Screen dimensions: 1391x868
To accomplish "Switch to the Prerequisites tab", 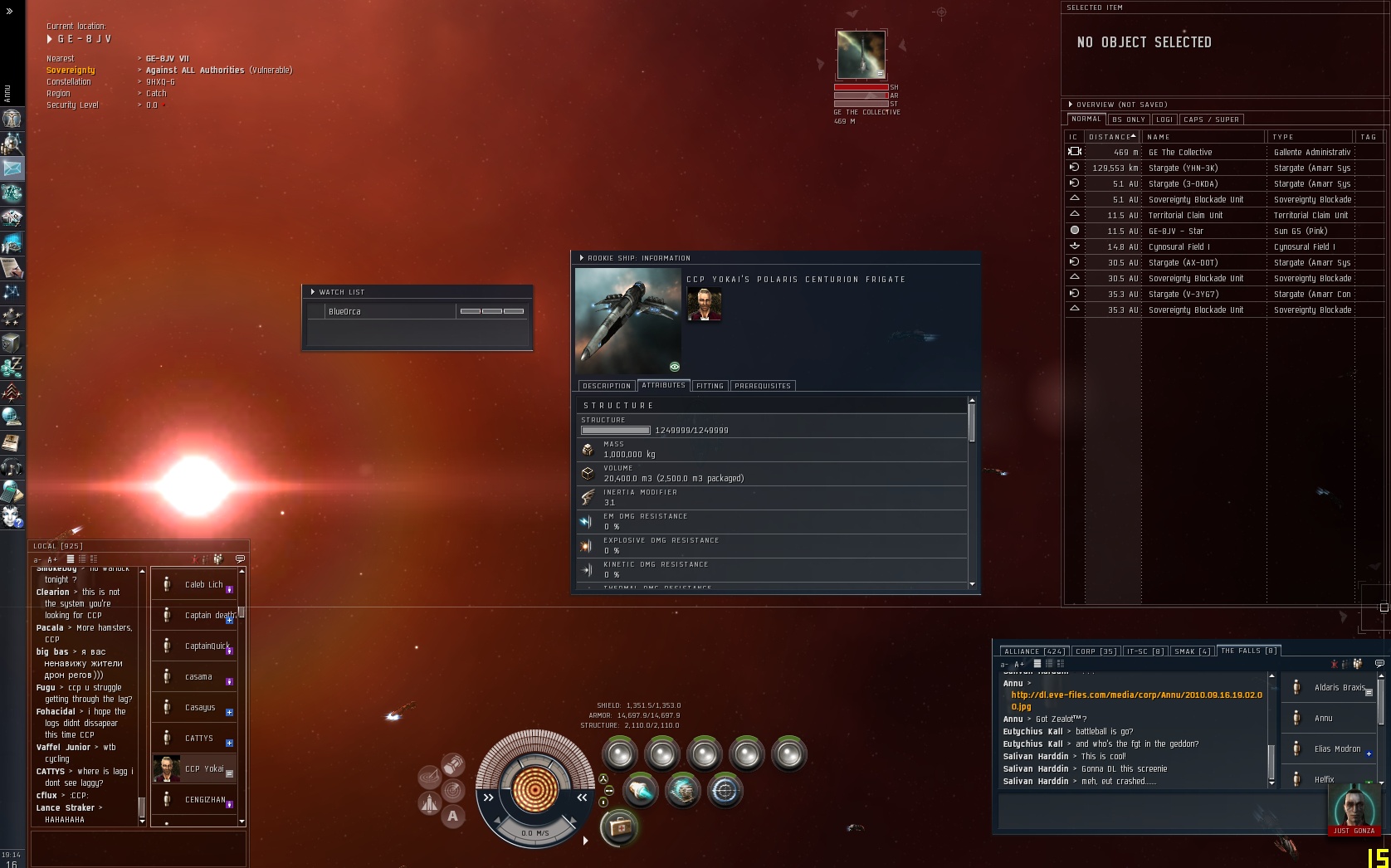I will click(x=763, y=386).
